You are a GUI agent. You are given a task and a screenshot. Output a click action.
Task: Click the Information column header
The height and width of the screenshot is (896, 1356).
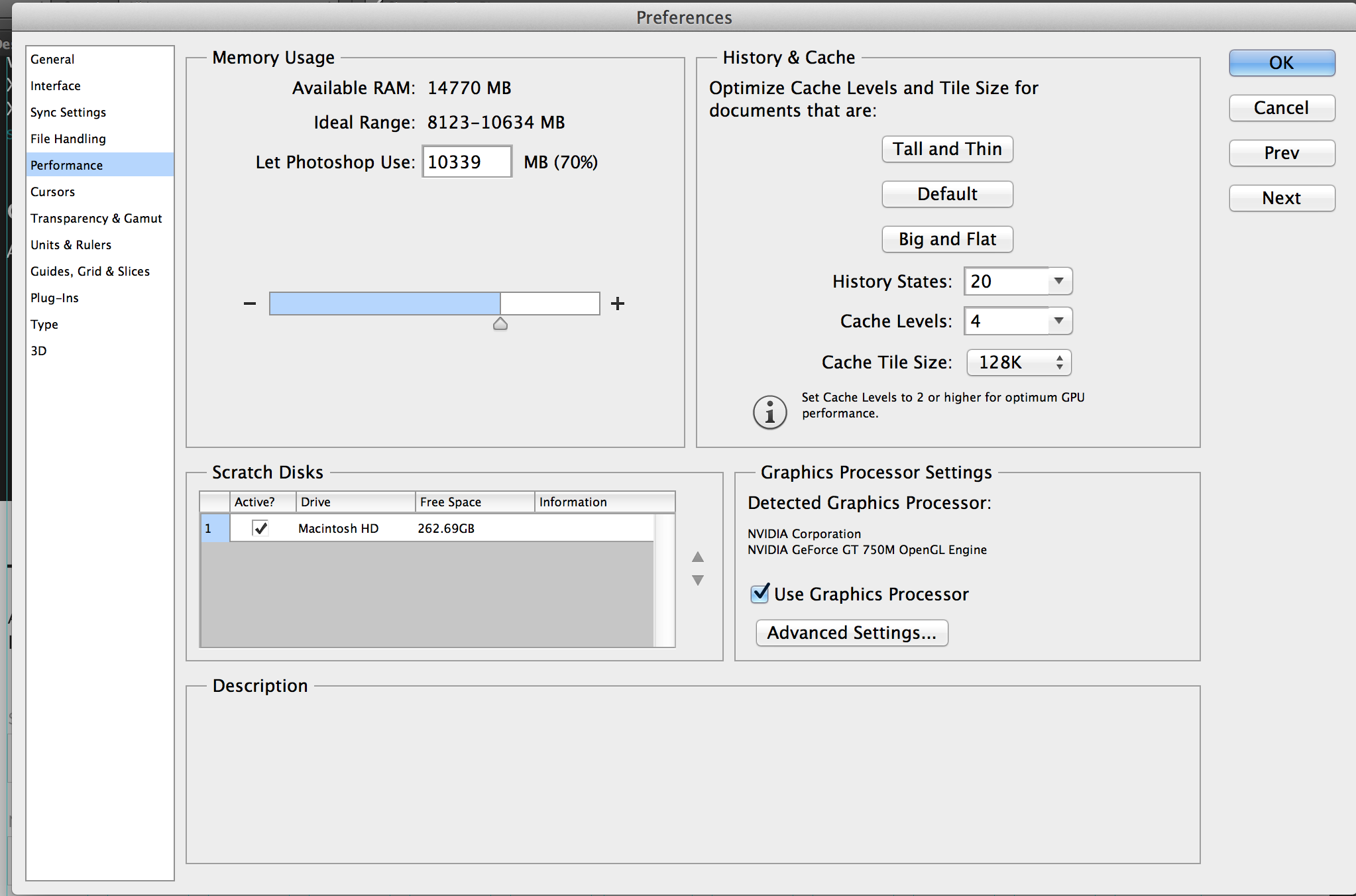point(604,502)
